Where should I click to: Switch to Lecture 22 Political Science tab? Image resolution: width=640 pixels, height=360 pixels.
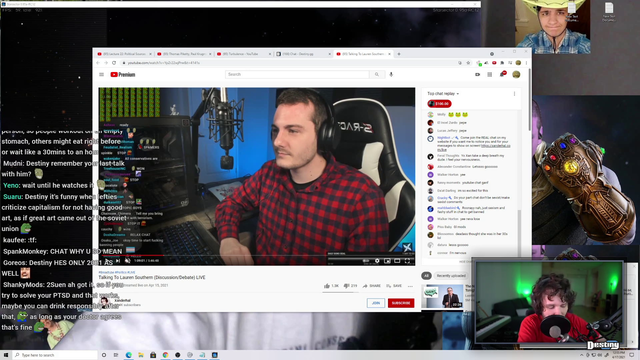click(x=123, y=54)
